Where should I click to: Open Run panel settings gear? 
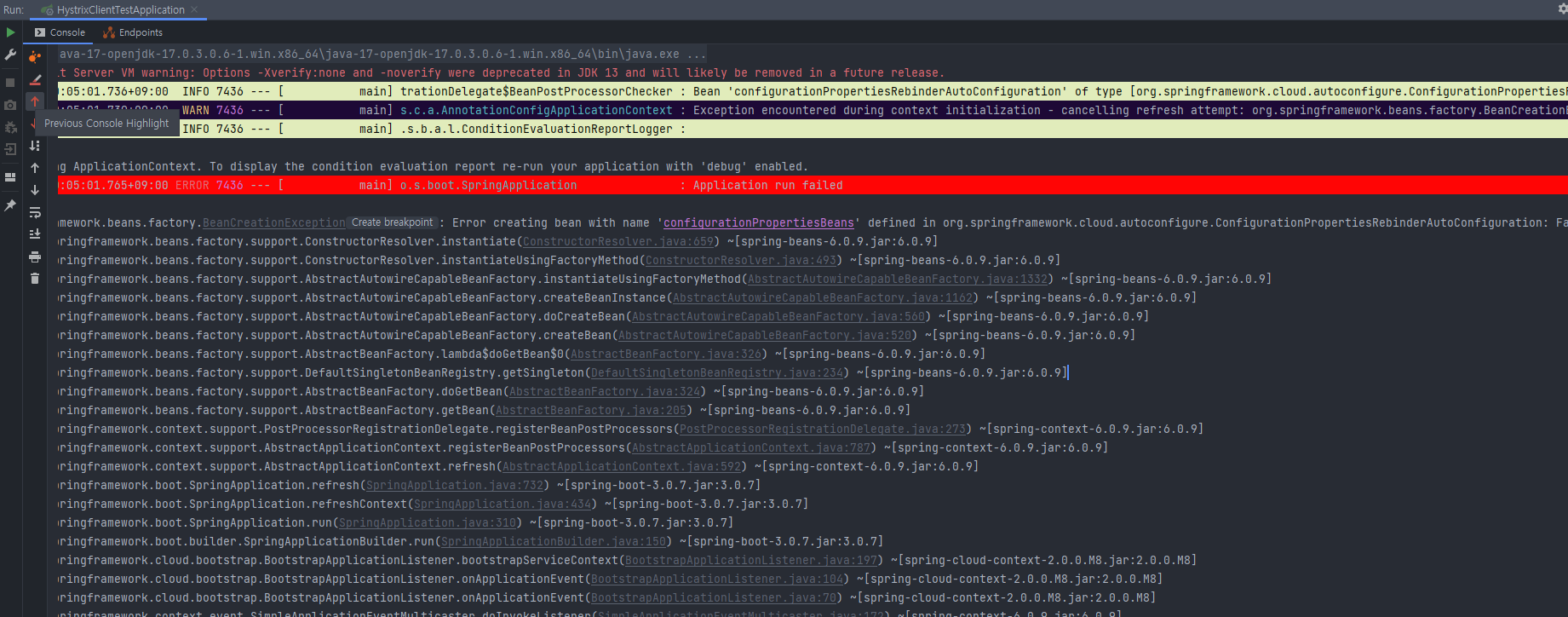tap(1563, 9)
